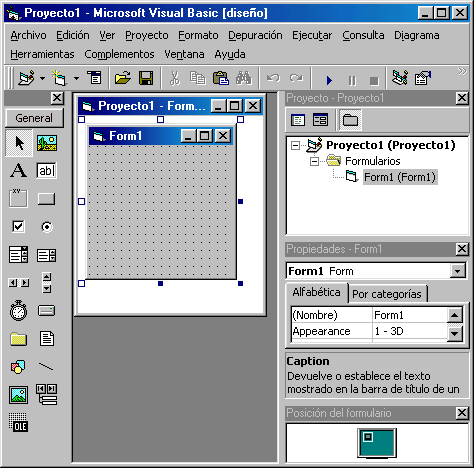Screen dimensions: 474x468
Task: Select the Pointer tool in toolbox
Action: [19, 143]
